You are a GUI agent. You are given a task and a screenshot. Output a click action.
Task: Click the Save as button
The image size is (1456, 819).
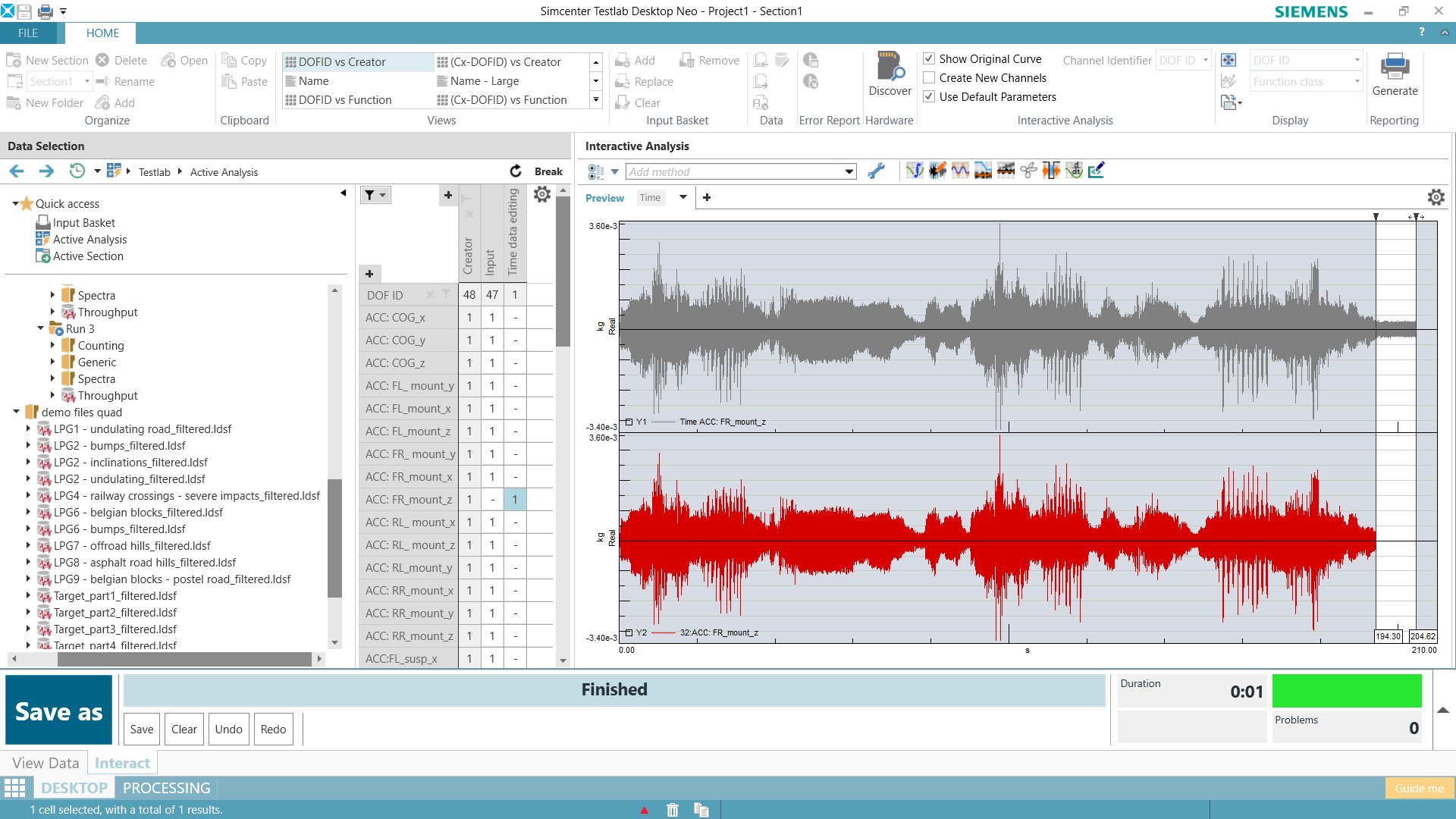point(59,711)
